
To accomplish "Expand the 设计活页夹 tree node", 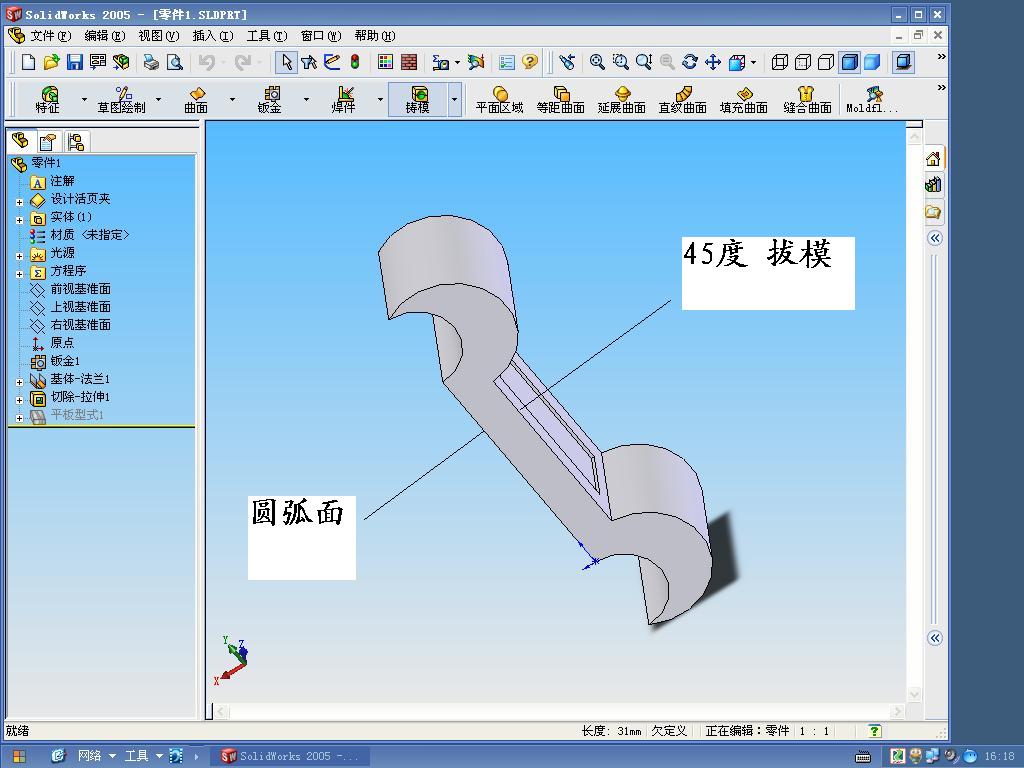I will coord(20,202).
